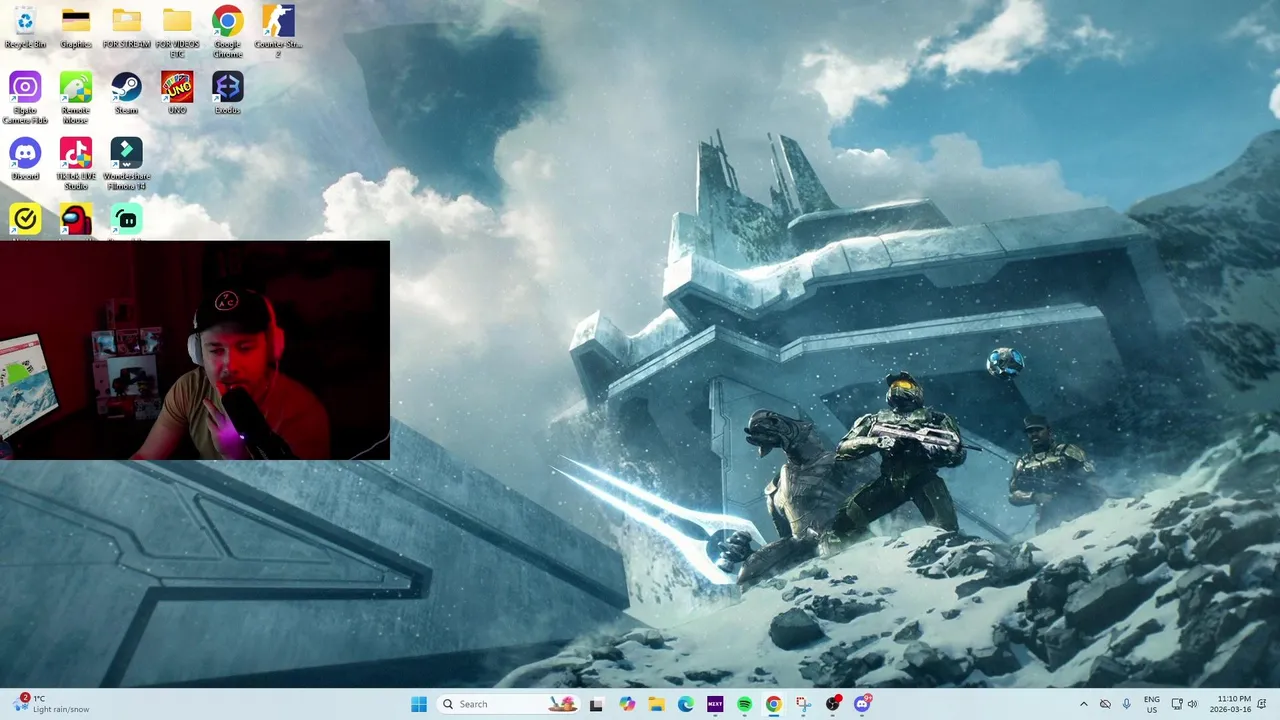This screenshot has width=1280, height=720.
Task: Open Microsoft Edge from the taskbar
Action: [685, 704]
